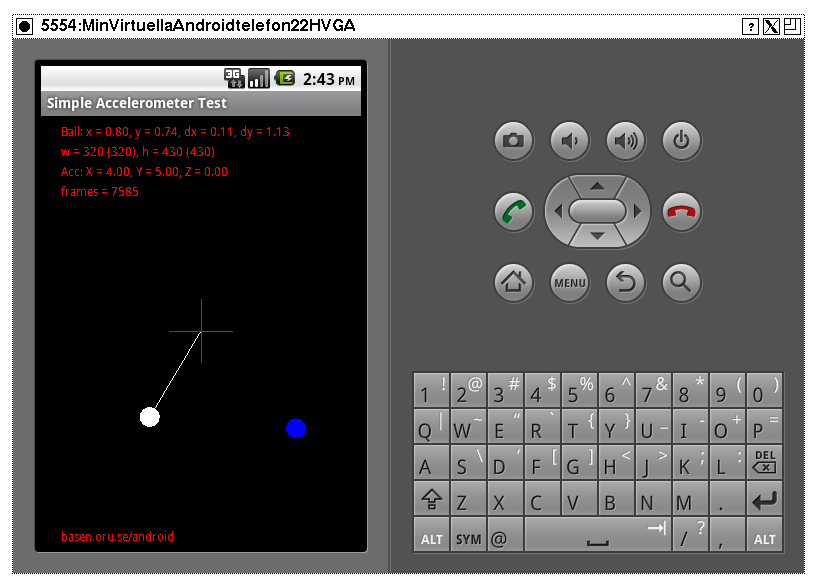Click the battery charging status icon
Image resolution: width=816 pixels, height=587 pixels.
click(285, 78)
